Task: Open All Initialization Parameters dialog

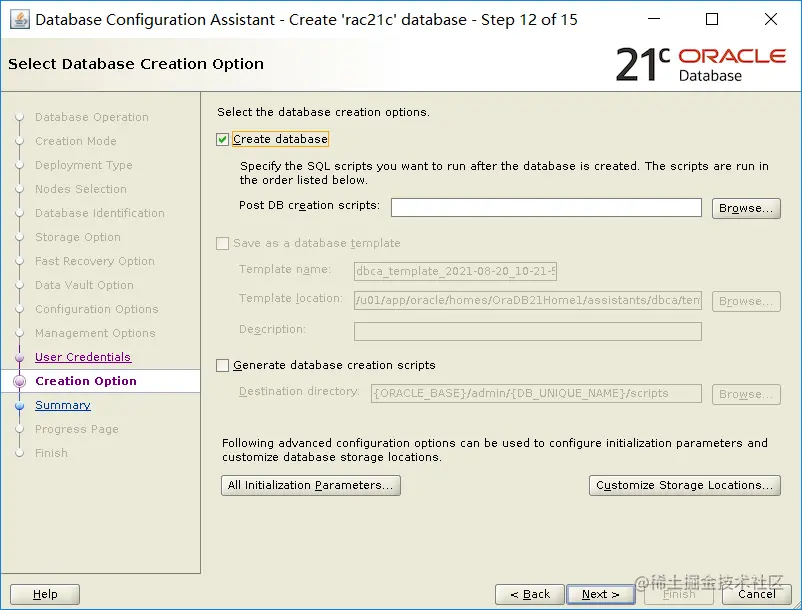Action: point(310,485)
